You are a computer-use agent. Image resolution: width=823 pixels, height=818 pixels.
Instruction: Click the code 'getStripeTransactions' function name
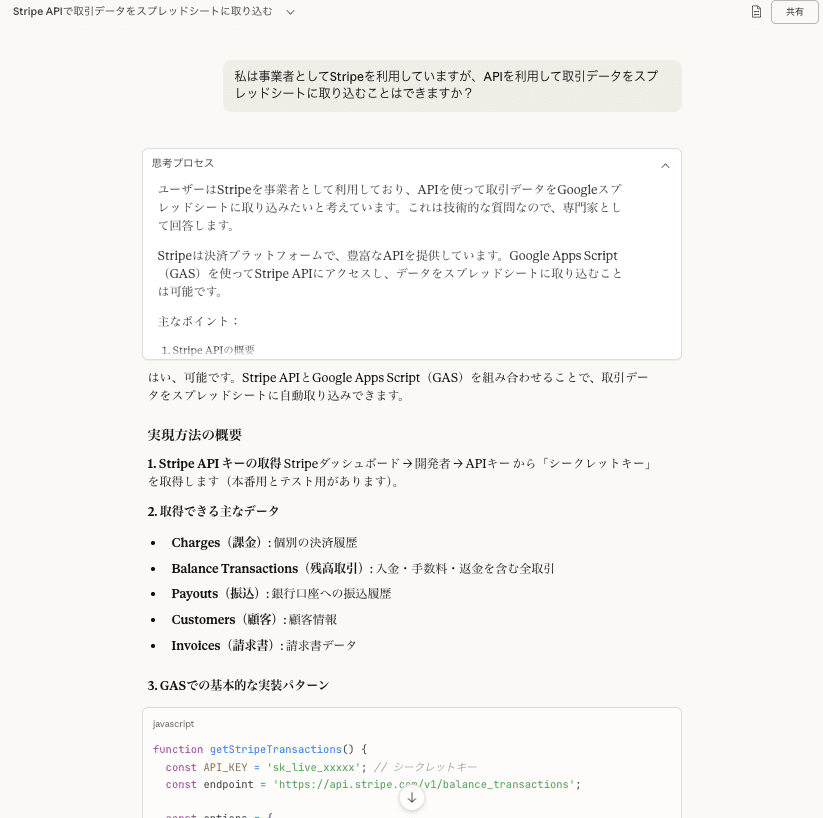[x=276, y=749]
